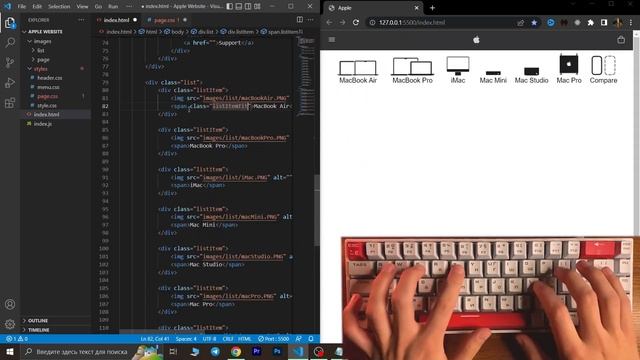Expand the TIMELINE section
Image resolution: width=640 pixels, height=360 pixels.
pos(39,330)
